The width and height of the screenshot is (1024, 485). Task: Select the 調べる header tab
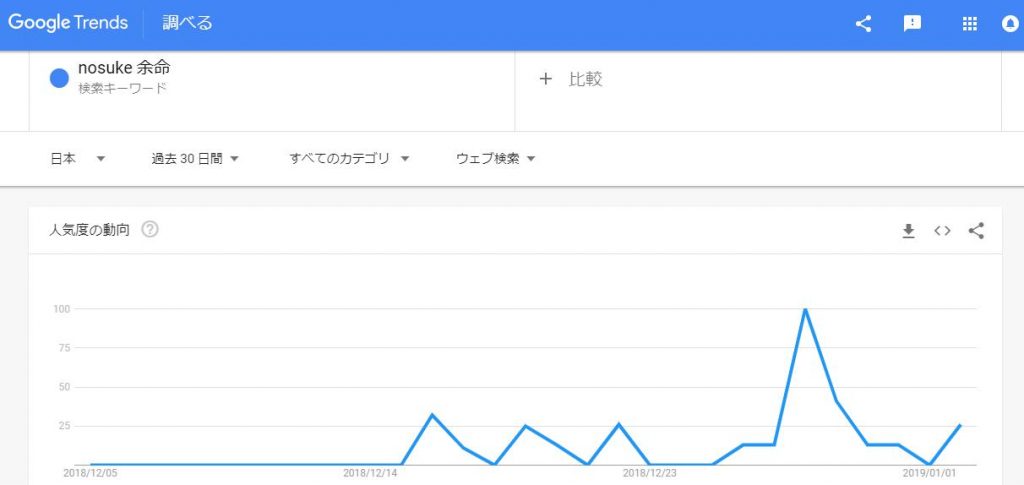188,23
